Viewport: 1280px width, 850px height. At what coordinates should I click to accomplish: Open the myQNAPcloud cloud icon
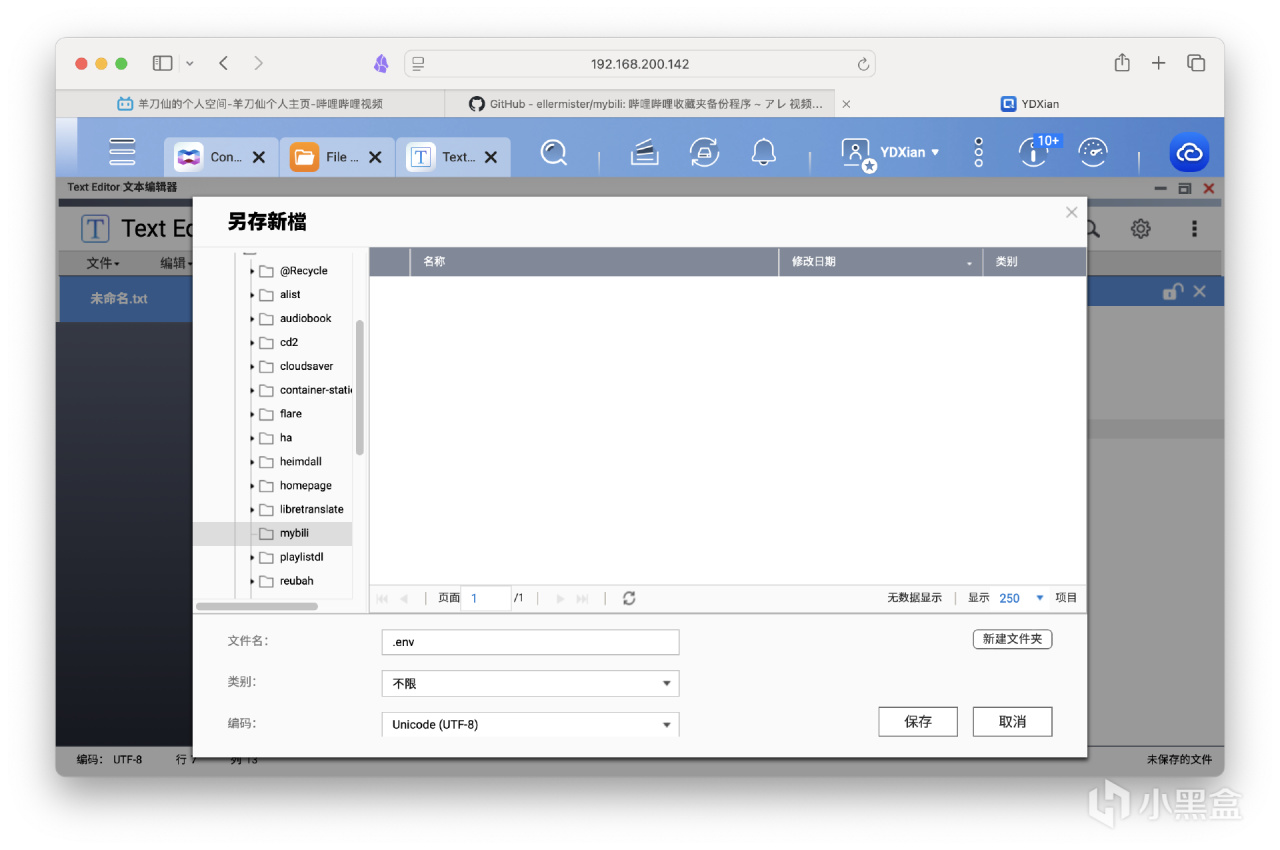point(1190,153)
